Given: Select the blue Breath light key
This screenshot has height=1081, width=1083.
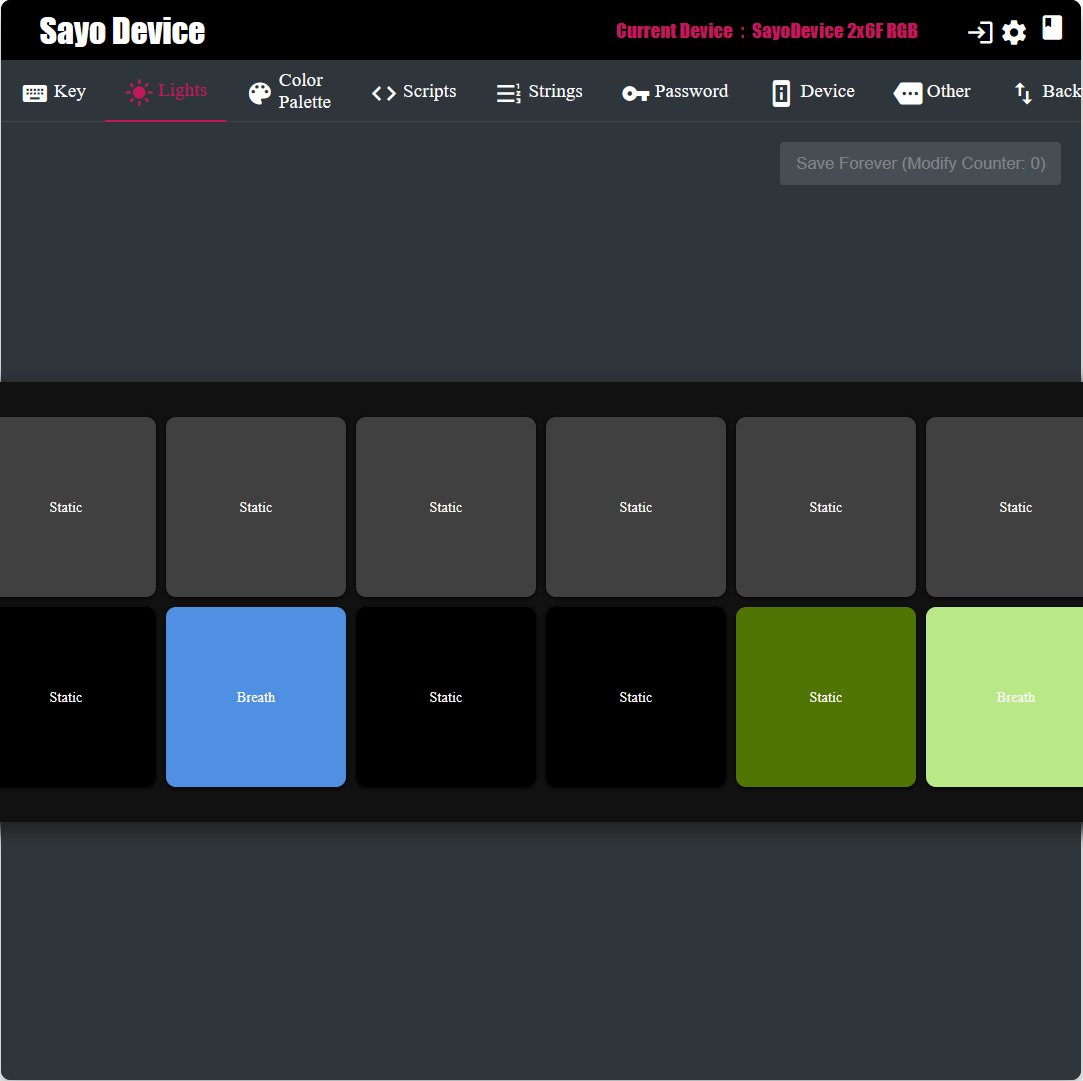Looking at the screenshot, I should click(256, 697).
